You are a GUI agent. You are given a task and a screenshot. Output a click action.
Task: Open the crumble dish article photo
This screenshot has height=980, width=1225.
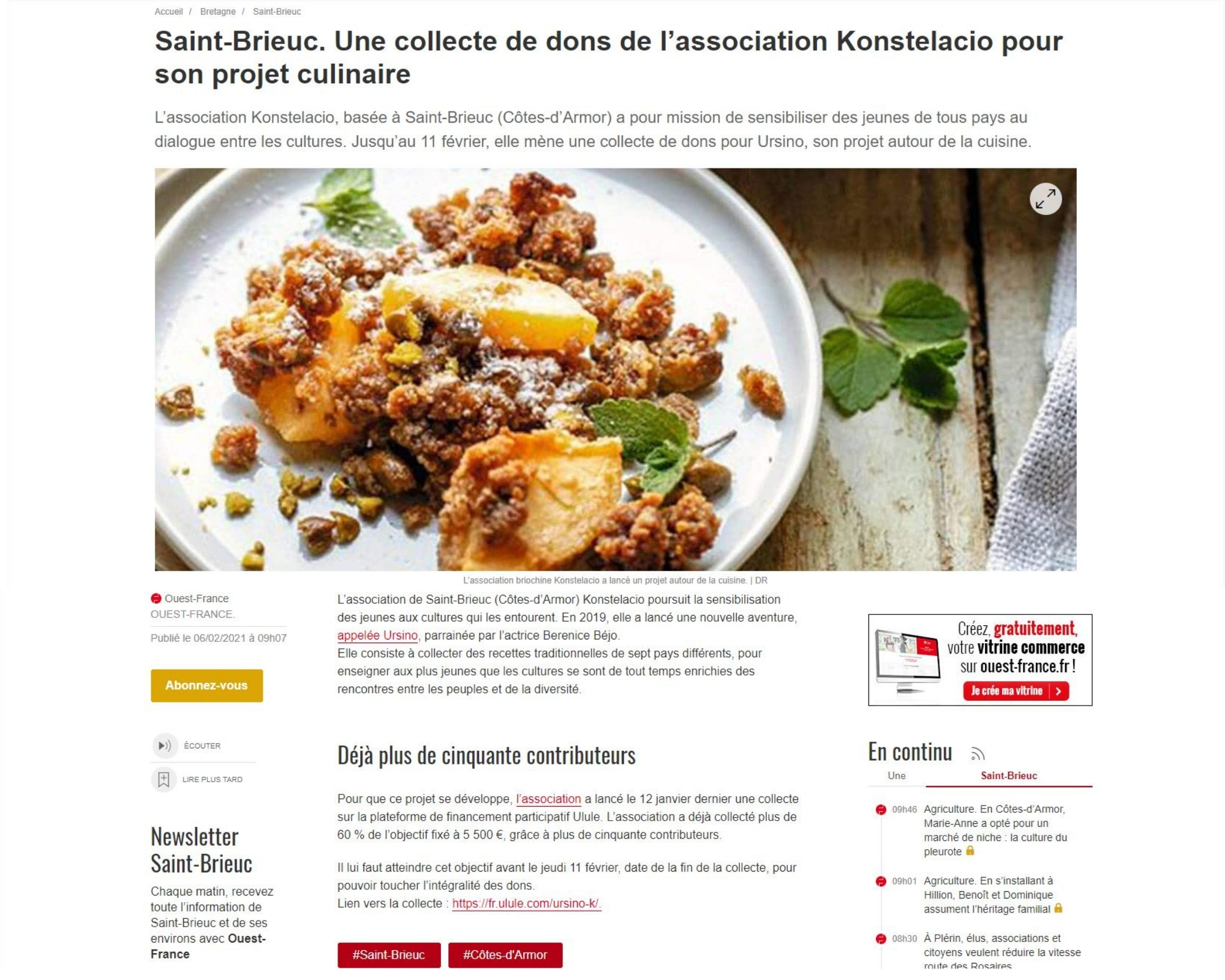pos(615,369)
